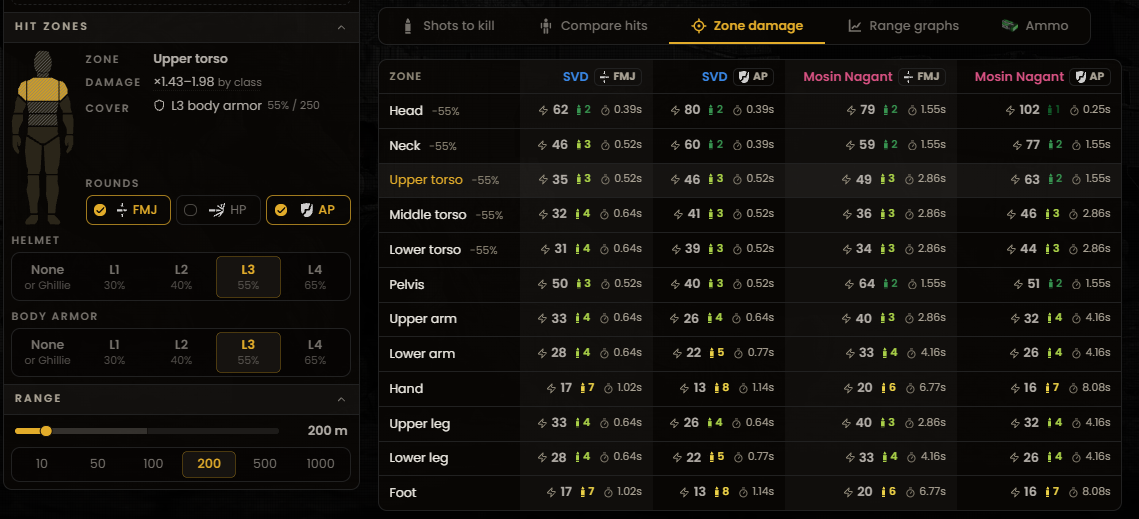Enable the HP rounds option
1139x519 pixels.
(218, 210)
